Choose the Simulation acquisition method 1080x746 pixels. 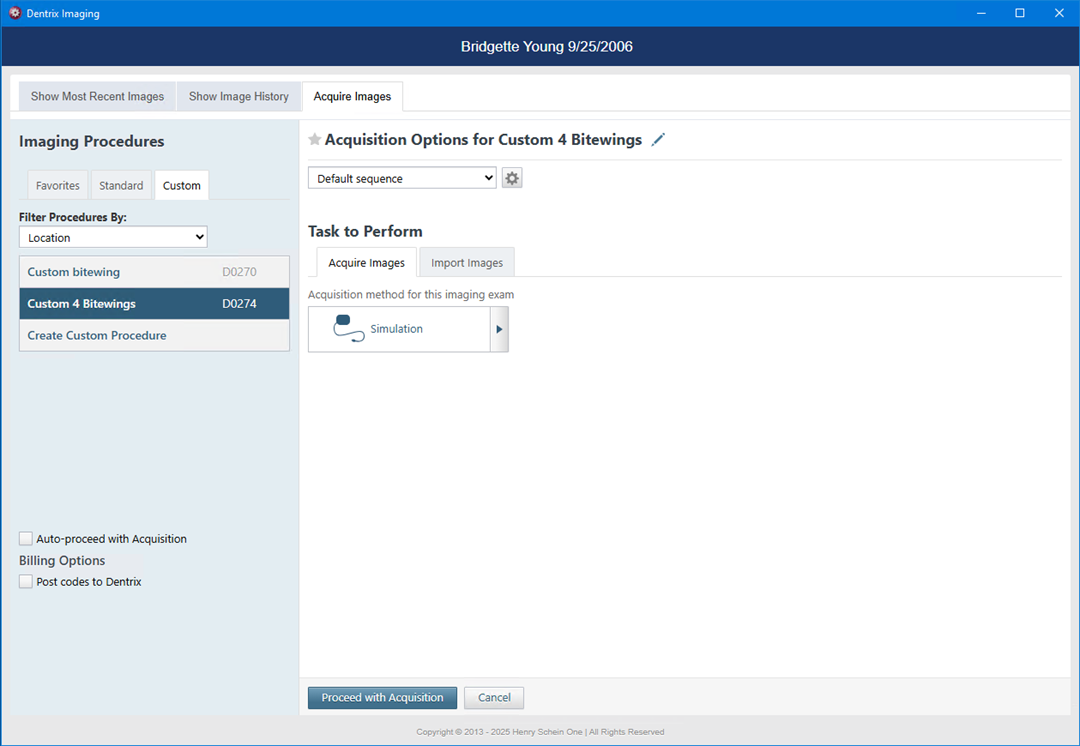(399, 329)
